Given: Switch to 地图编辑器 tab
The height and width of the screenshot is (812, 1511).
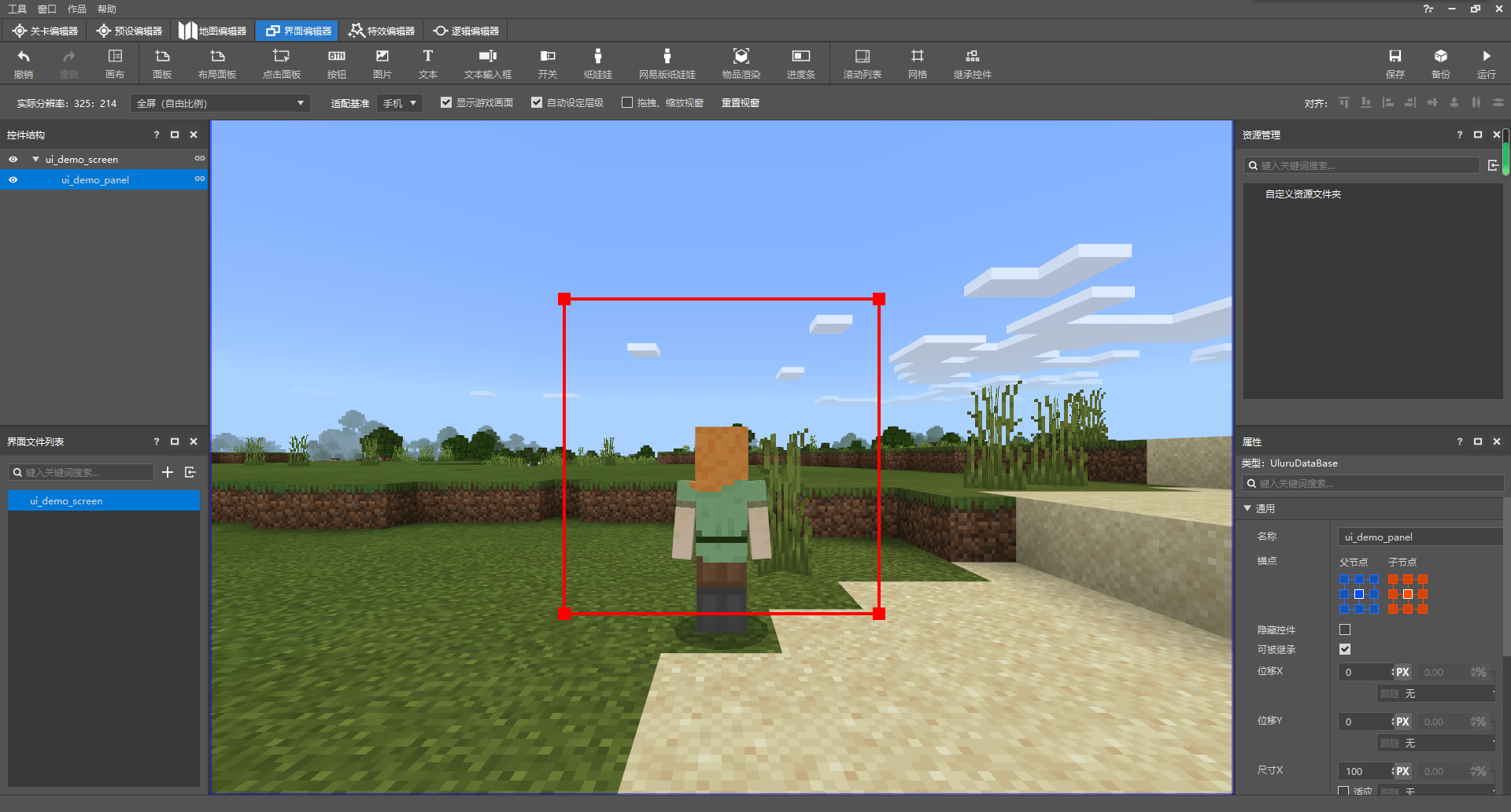Looking at the screenshot, I should (x=212, y=31).
